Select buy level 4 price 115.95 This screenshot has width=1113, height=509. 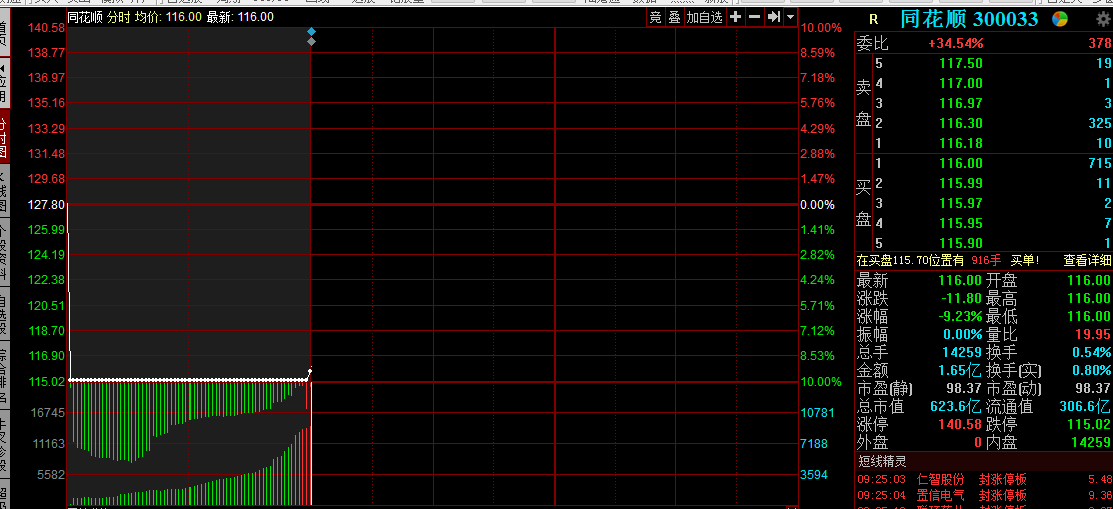coord(960,224)
